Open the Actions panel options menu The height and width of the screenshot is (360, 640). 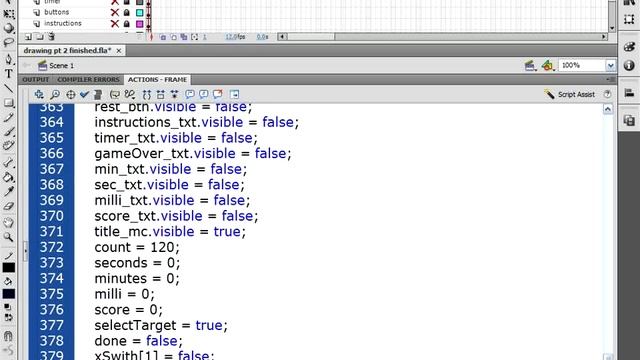click(611, 79)
